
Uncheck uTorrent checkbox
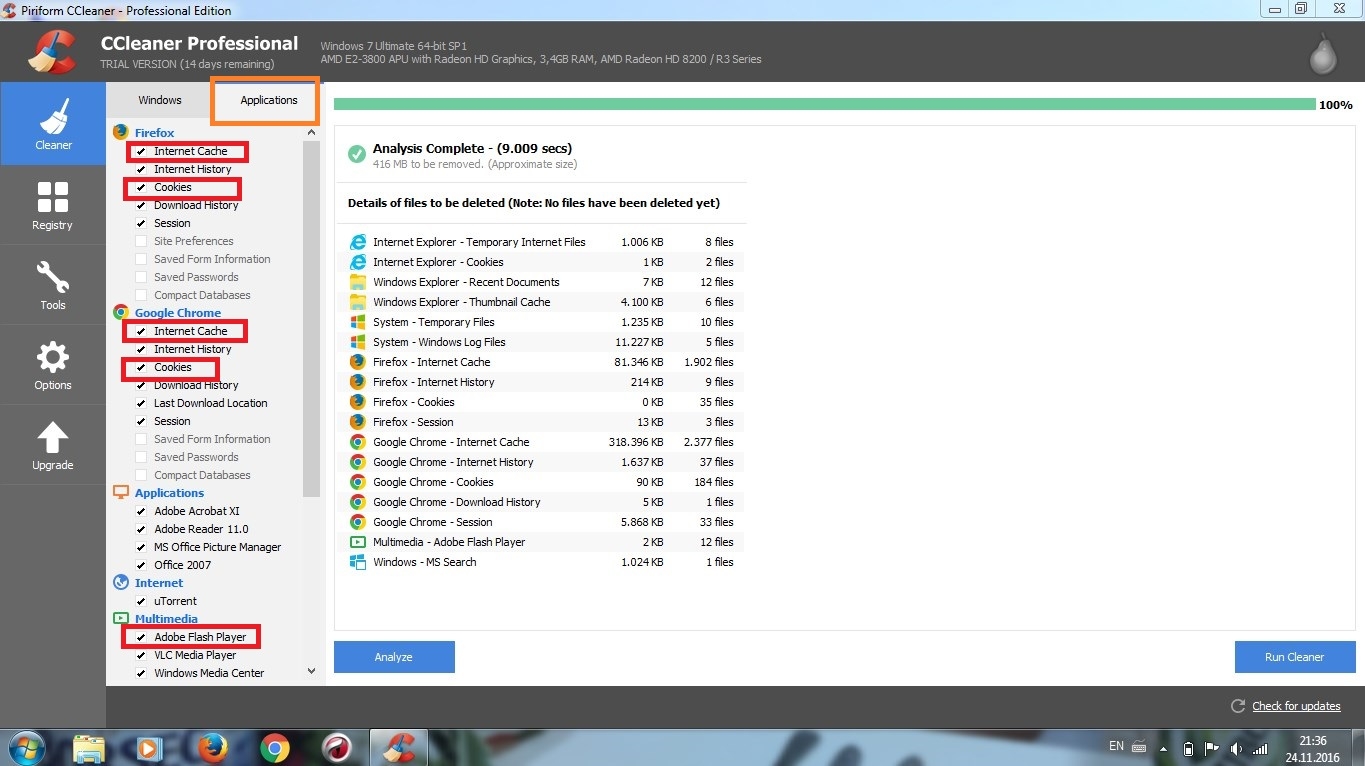coord(141,602)
